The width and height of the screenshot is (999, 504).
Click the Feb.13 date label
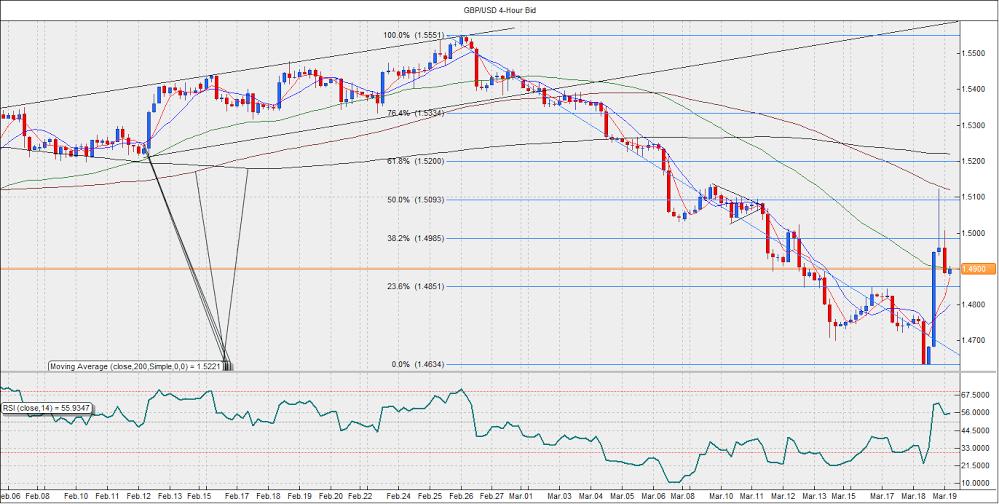[x=170, y=495]
